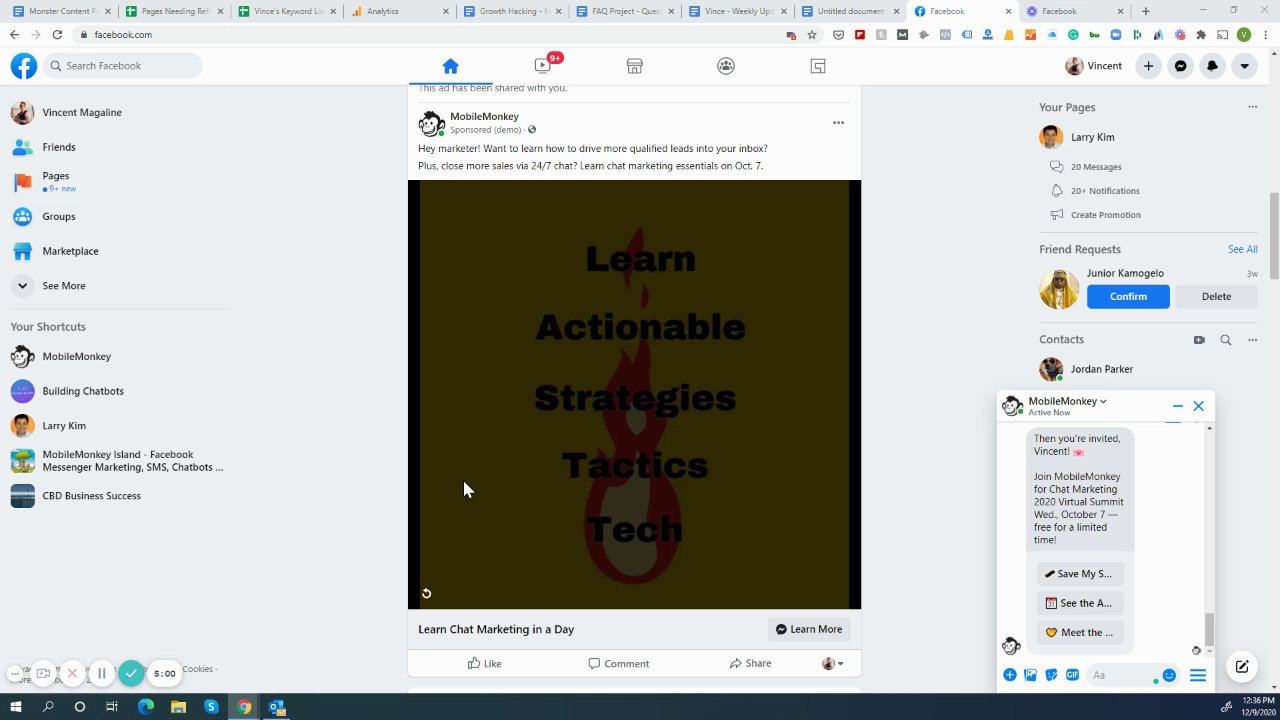This screenshot has height=720, width=1280.
Task: Open Your Pages options menu
Action: 1252,107
